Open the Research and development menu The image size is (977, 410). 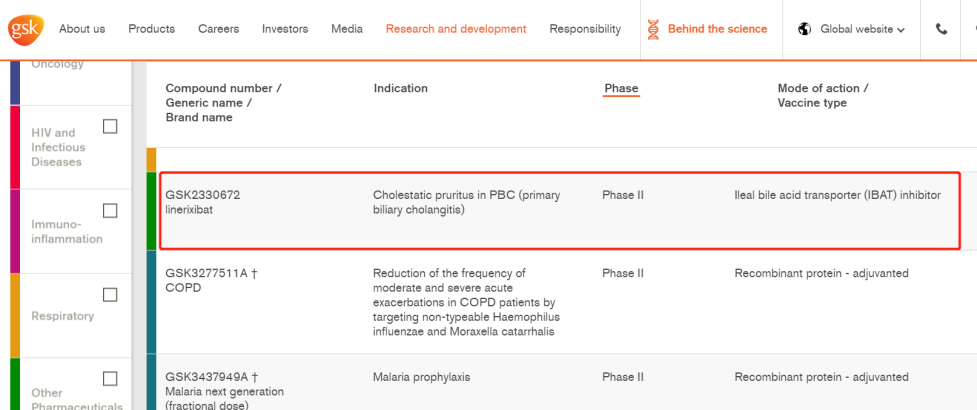tap(456, 29)
